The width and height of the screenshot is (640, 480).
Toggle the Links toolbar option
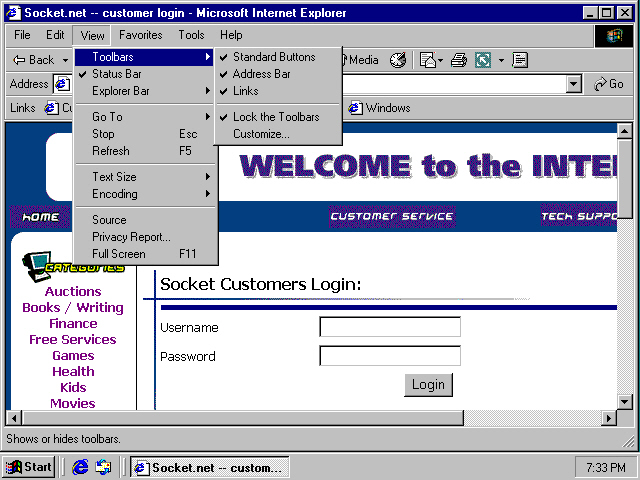(278, 91)
